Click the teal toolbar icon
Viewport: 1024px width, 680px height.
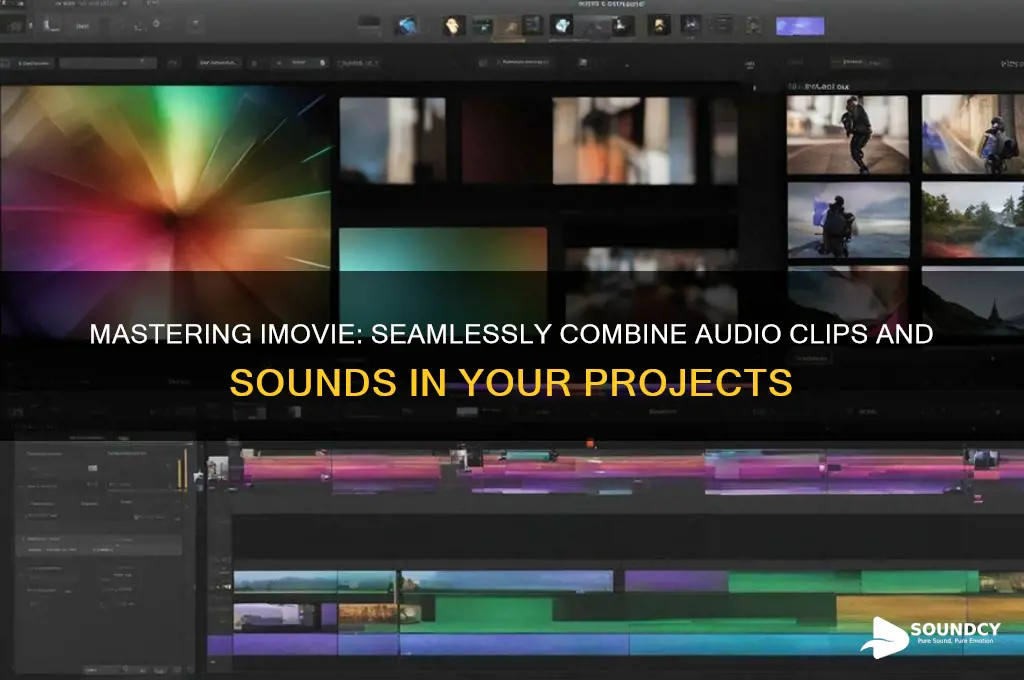click(483, 25)
